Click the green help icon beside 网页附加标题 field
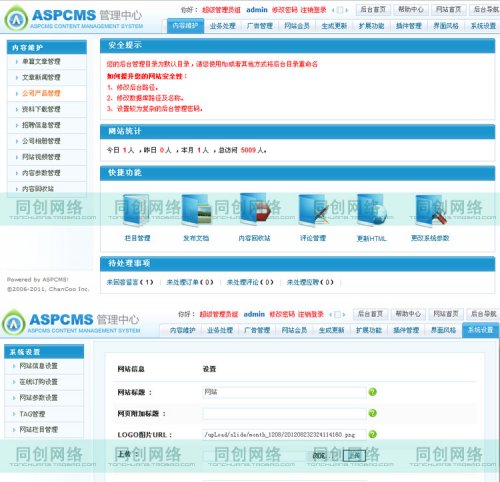The width and height of the screenshot is (500, 482). [x=372, y=413]
